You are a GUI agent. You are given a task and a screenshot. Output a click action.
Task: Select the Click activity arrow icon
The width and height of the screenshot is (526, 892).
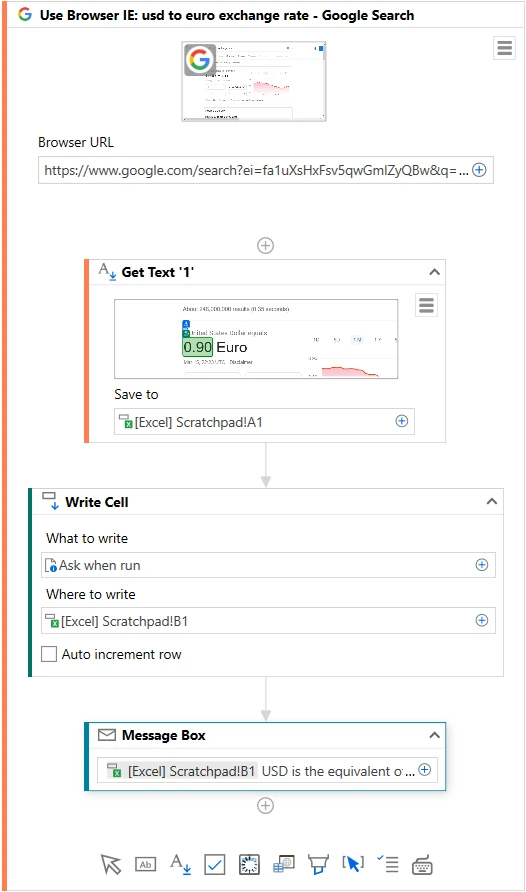pyautogui.click(x=111, y=864)
